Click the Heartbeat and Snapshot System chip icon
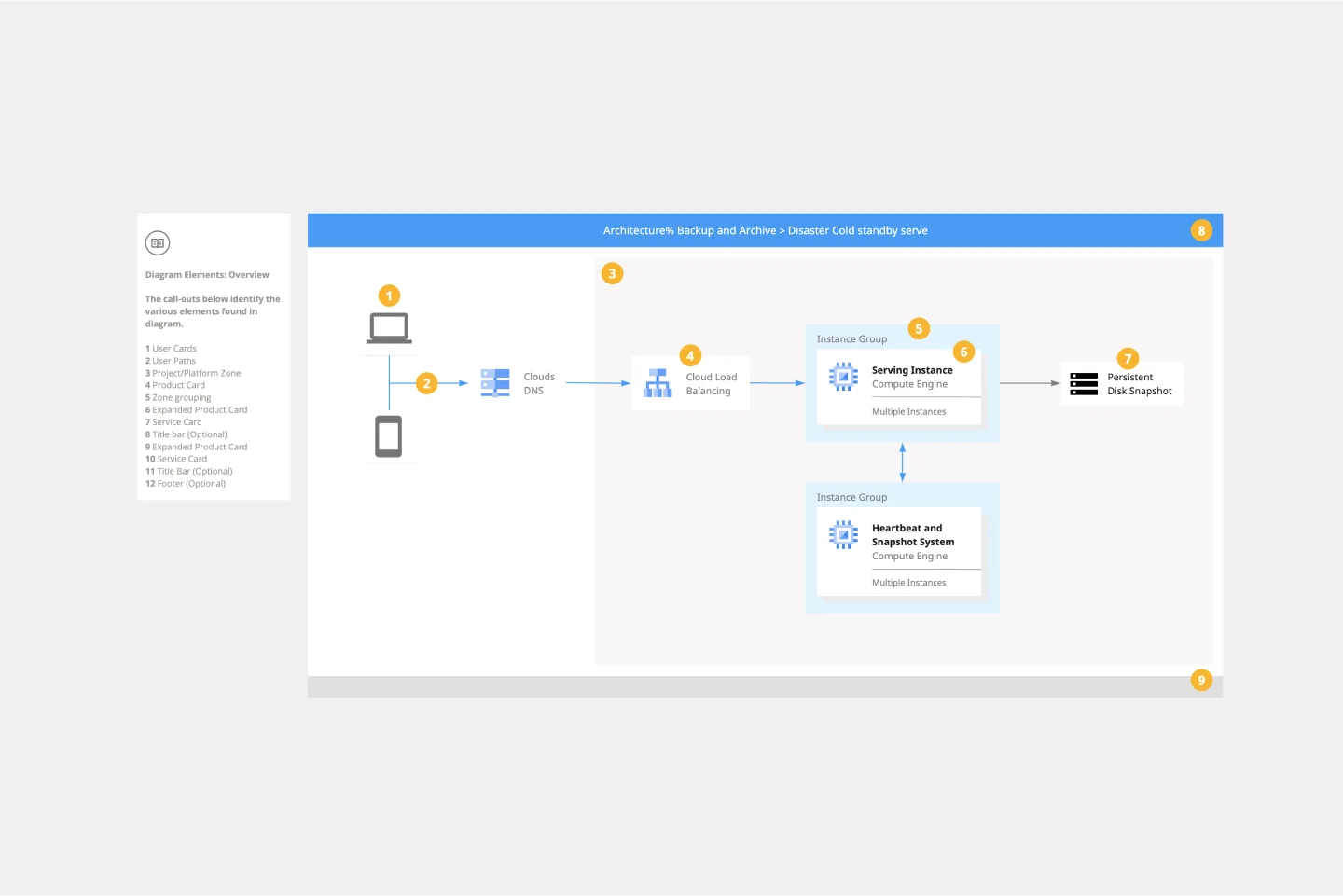The image size is (1343, 896). pyautogui.click(x=843, y=534)
